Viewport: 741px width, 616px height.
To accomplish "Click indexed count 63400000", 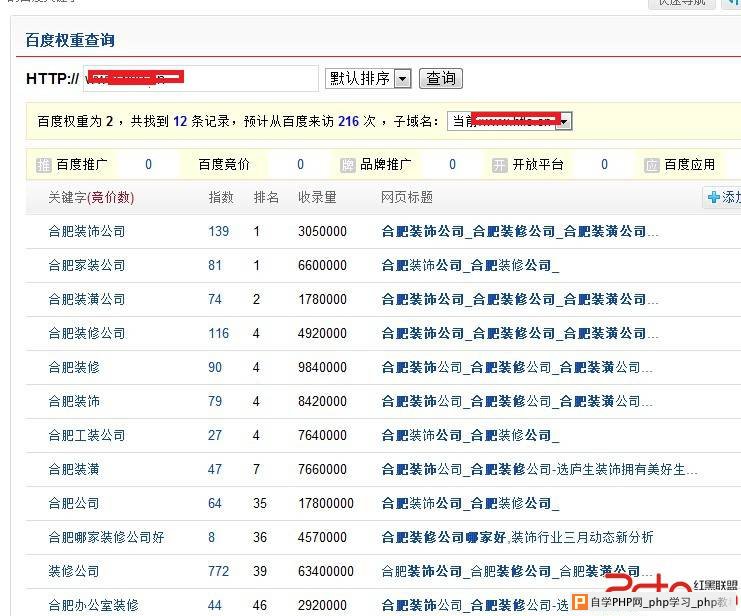I will click(x=326, y=572).
